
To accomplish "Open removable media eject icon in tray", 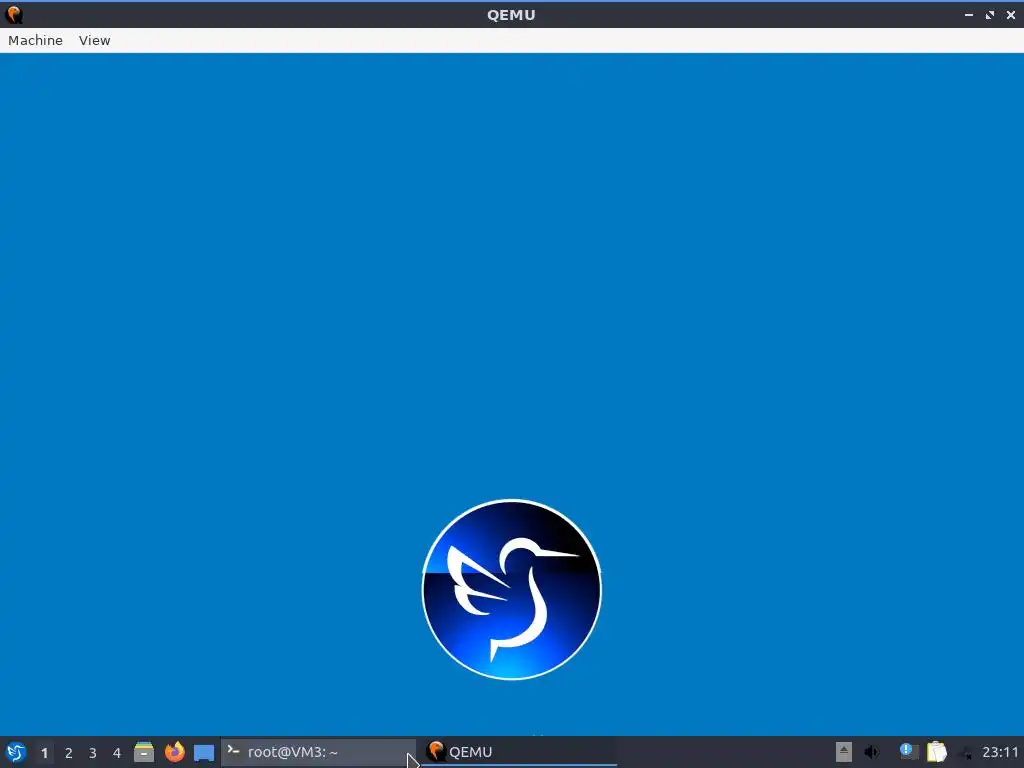I will point(844,752).
